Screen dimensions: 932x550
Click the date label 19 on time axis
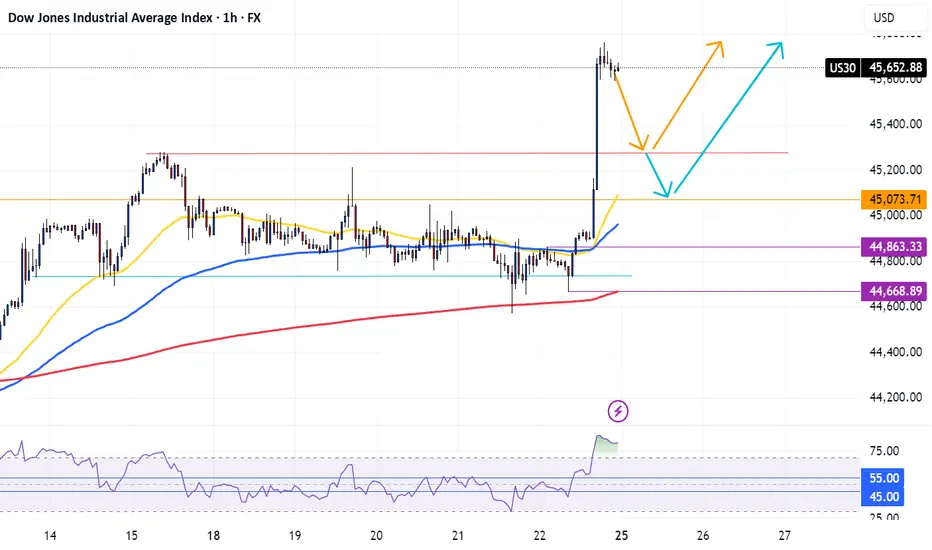pos(295,536)
